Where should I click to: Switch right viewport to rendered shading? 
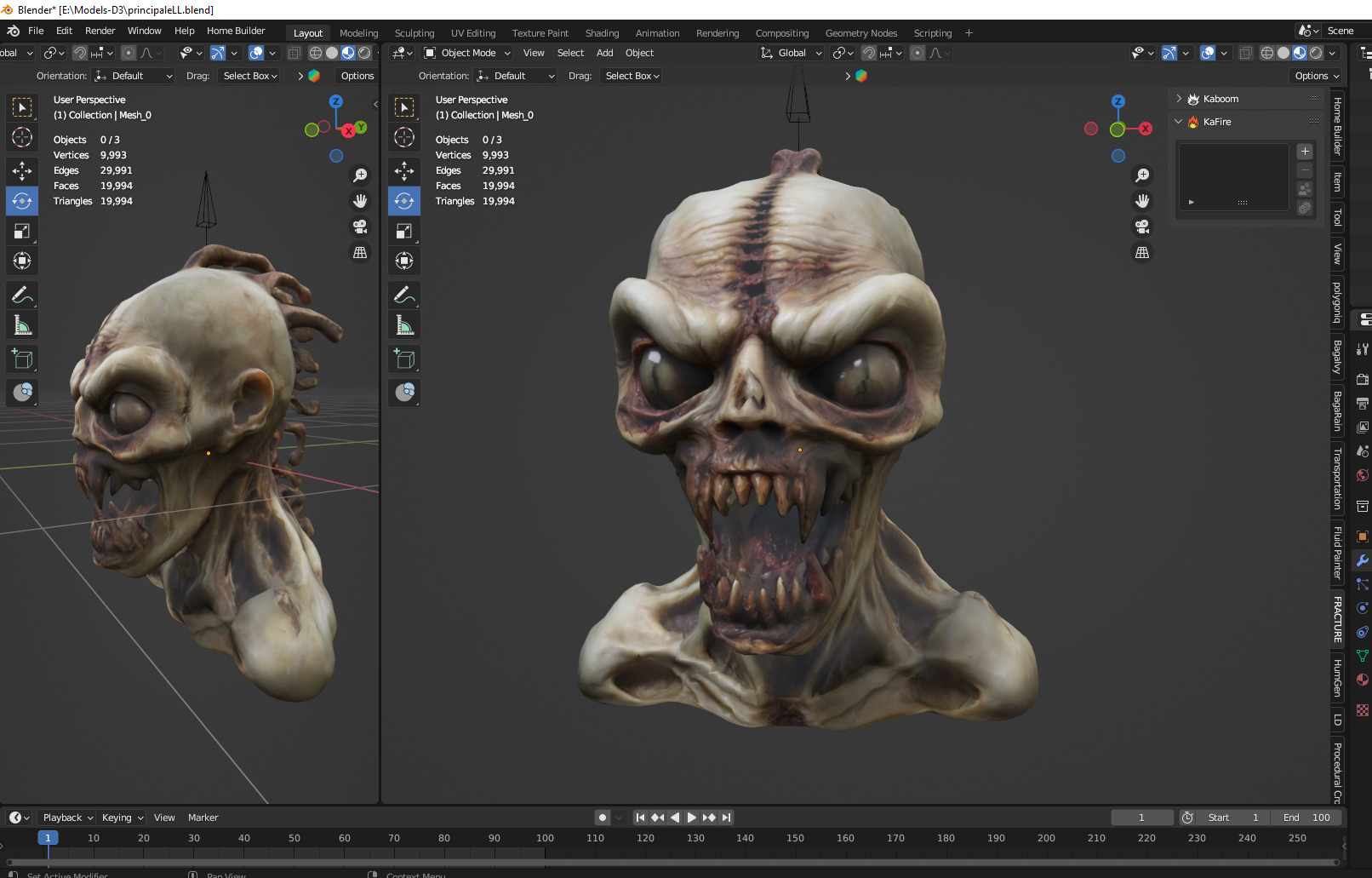click(1316, 53)
